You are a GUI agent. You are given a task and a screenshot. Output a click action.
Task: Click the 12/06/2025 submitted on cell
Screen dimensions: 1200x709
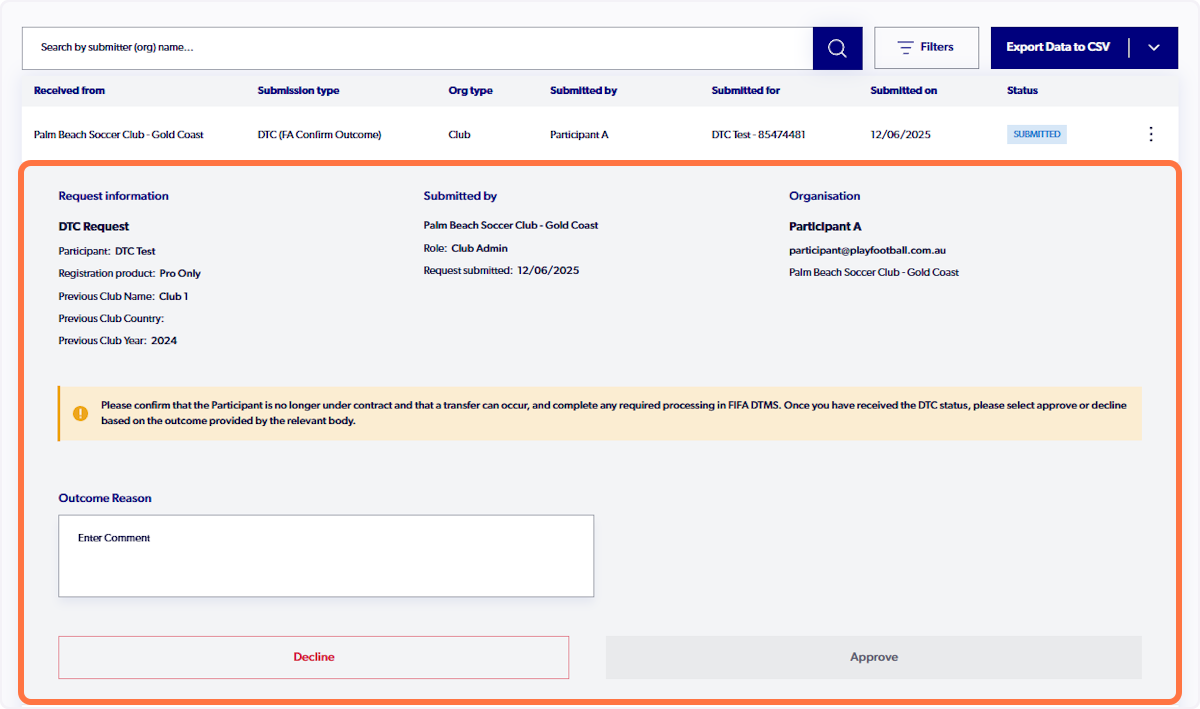point(901,134)
